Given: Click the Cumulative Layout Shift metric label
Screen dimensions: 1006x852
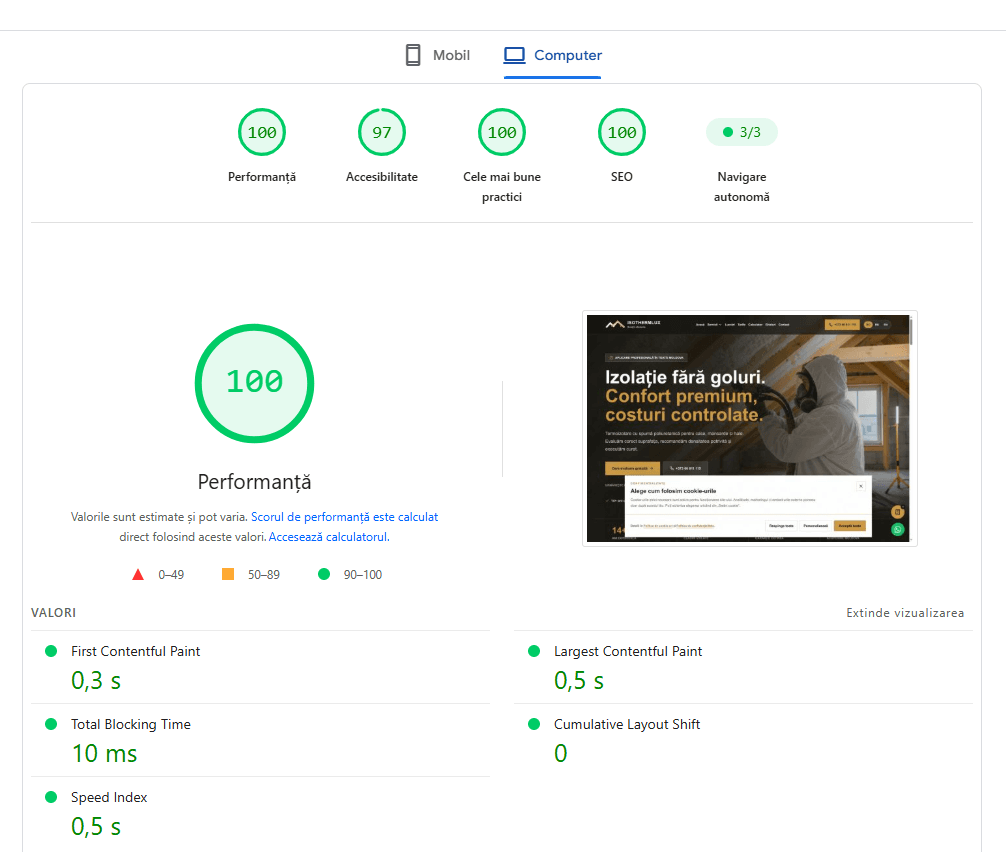Looking at the screenshot, I should [x=627, y=724].
